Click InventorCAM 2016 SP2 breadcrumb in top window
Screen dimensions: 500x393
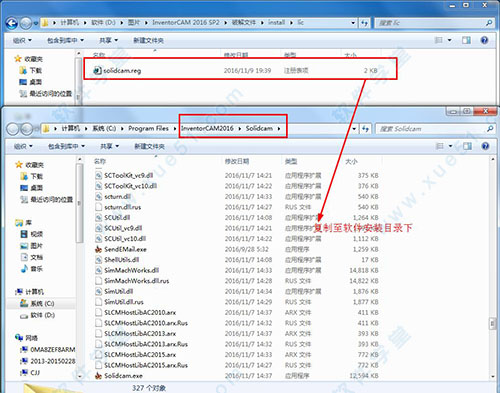tap(186, 22)
